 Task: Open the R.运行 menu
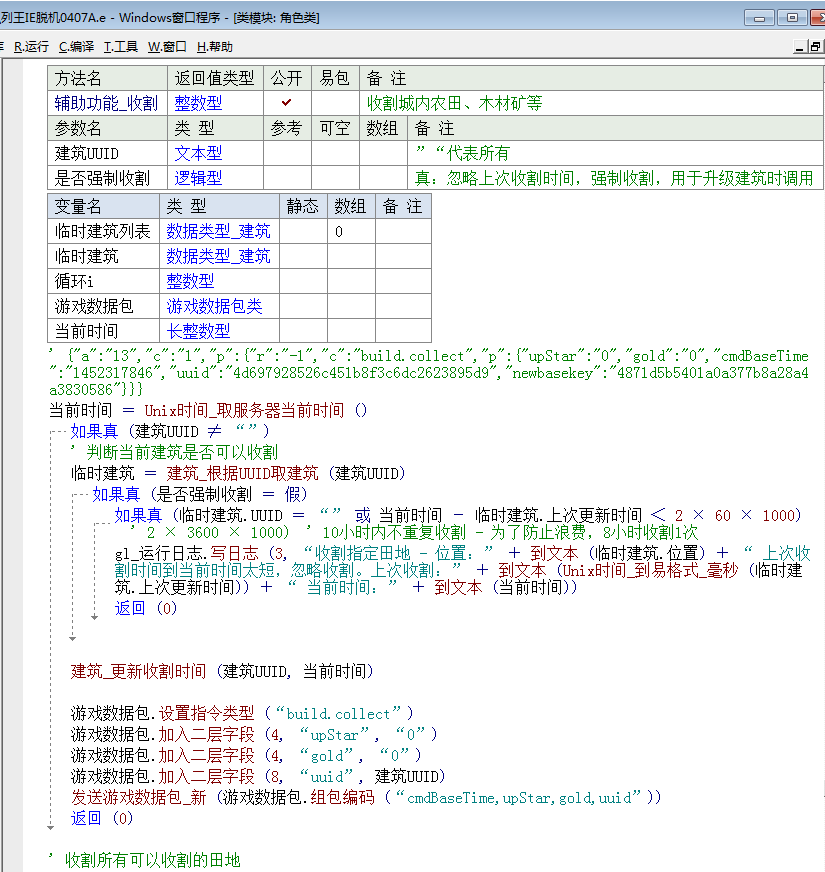31,46
